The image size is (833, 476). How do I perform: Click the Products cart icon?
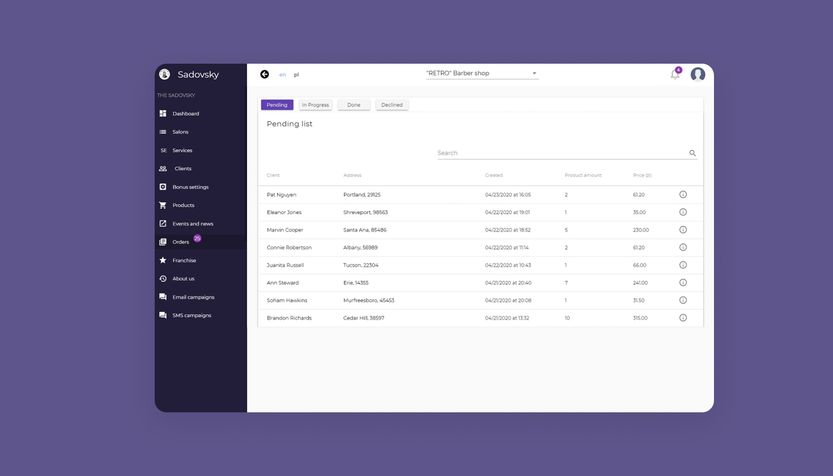coord(163,205)
